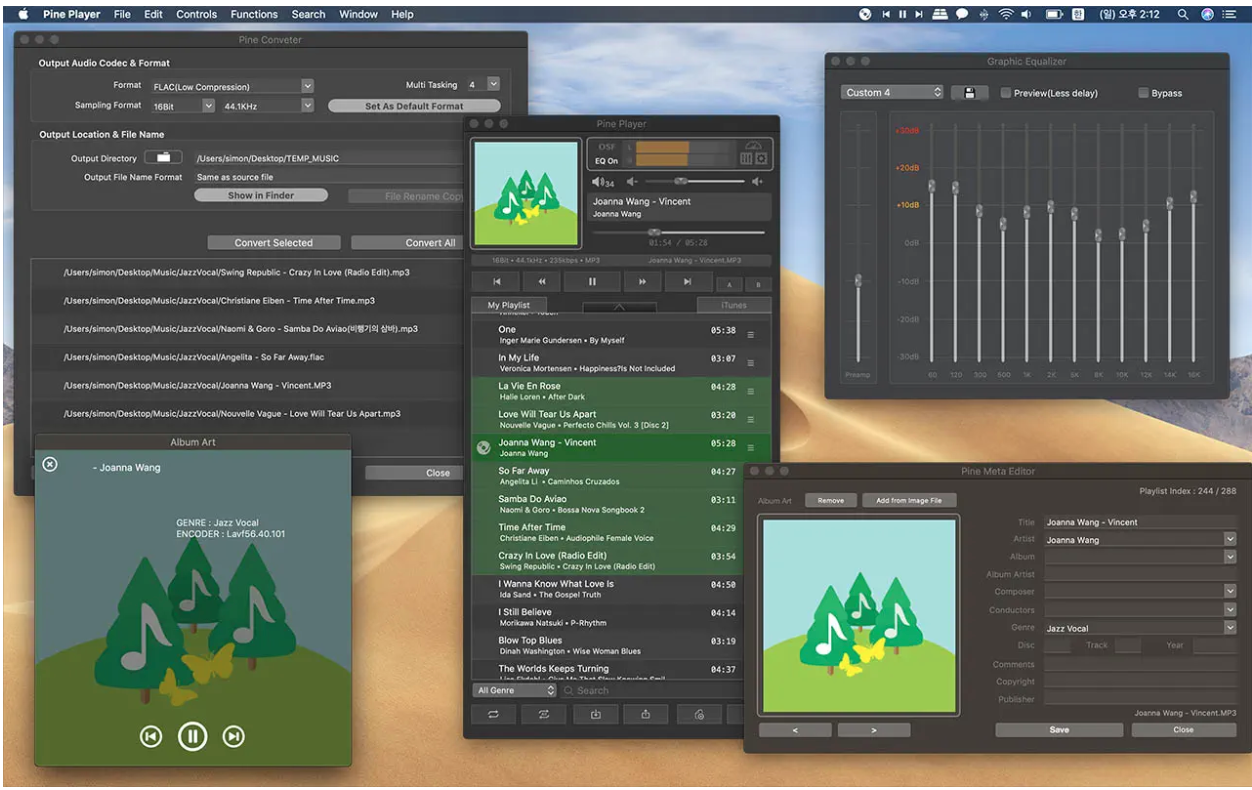Open the output directory folder icon

point(163,158)
